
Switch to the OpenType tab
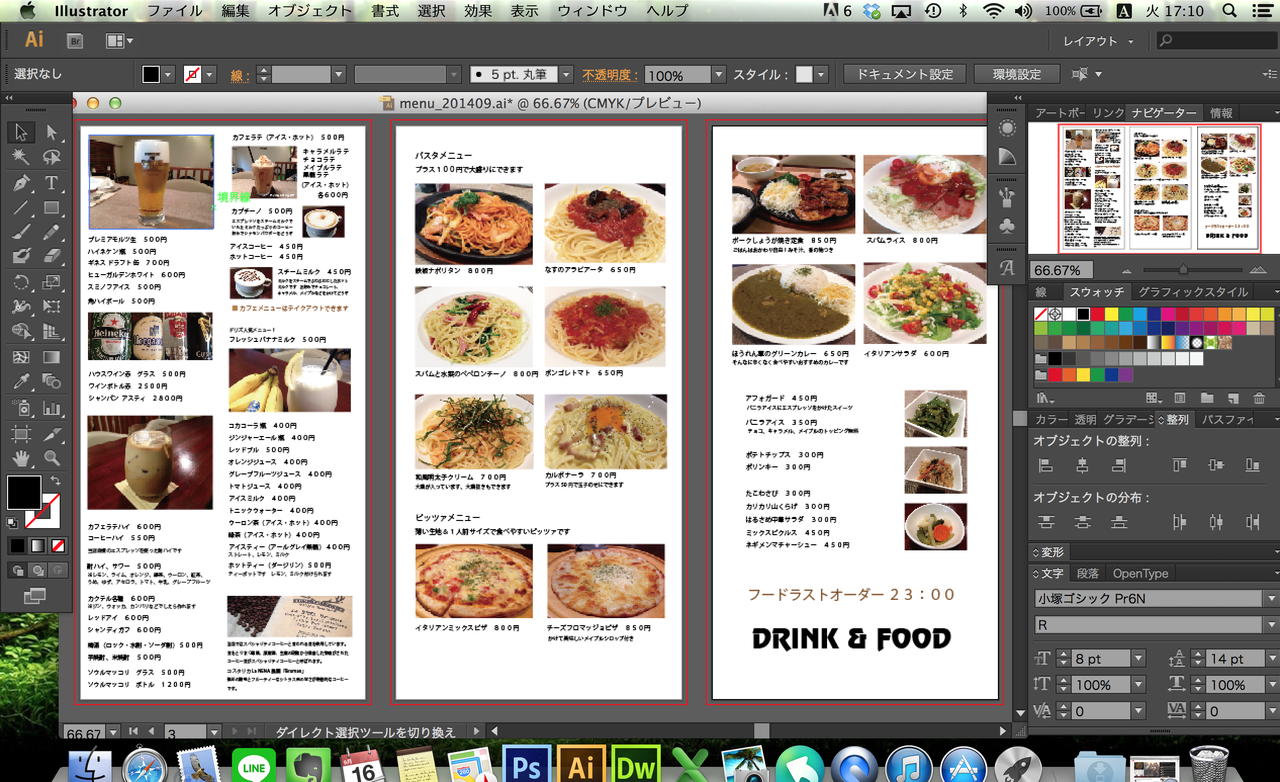pyautogui.click(x=1141, y=573)
